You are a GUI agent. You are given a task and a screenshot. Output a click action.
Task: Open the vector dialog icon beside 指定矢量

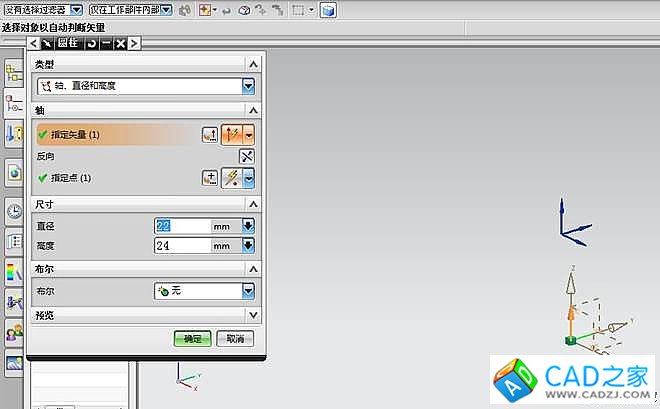[210, 133]
